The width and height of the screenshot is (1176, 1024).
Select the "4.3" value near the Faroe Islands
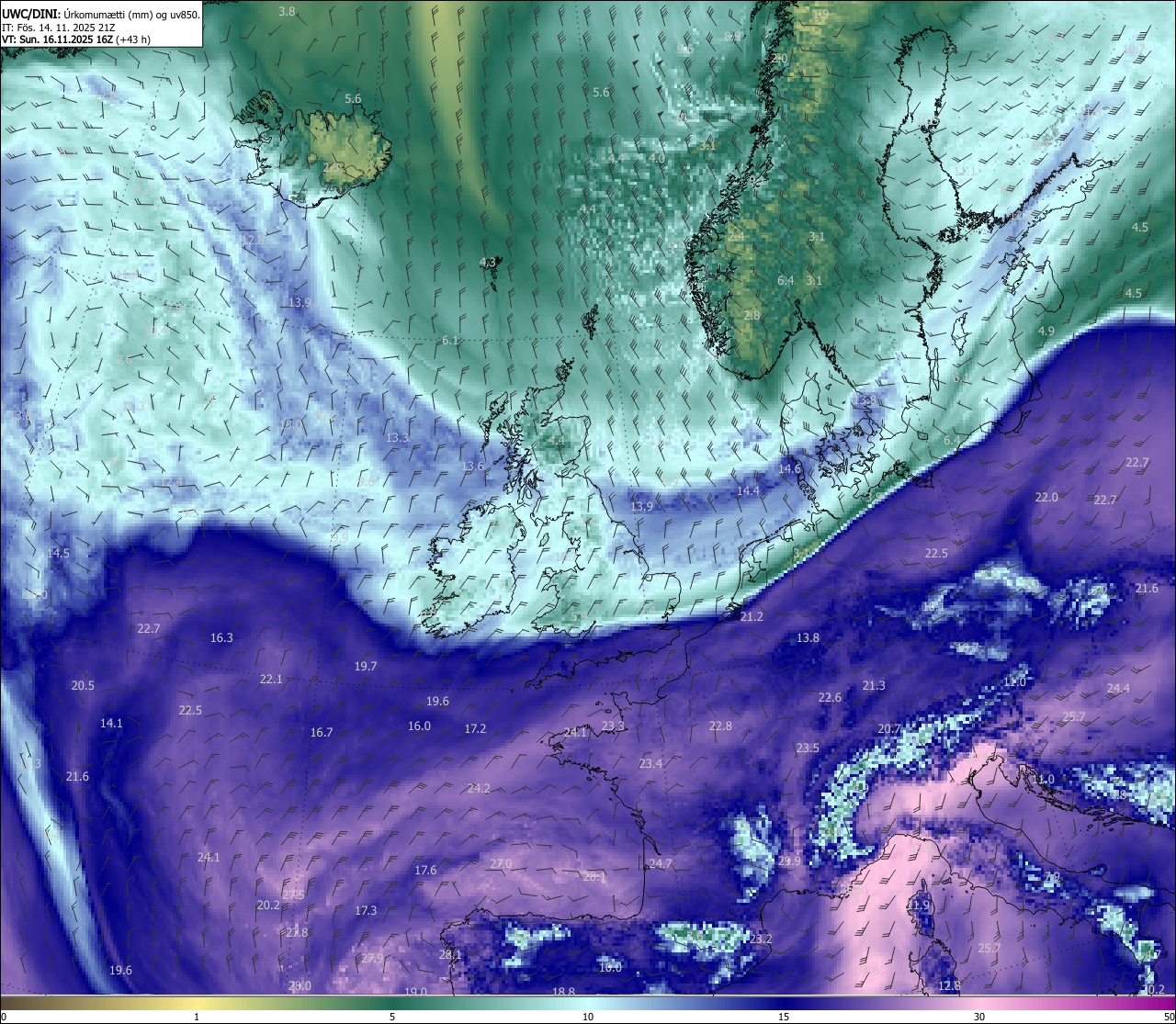tap(488, 263)
